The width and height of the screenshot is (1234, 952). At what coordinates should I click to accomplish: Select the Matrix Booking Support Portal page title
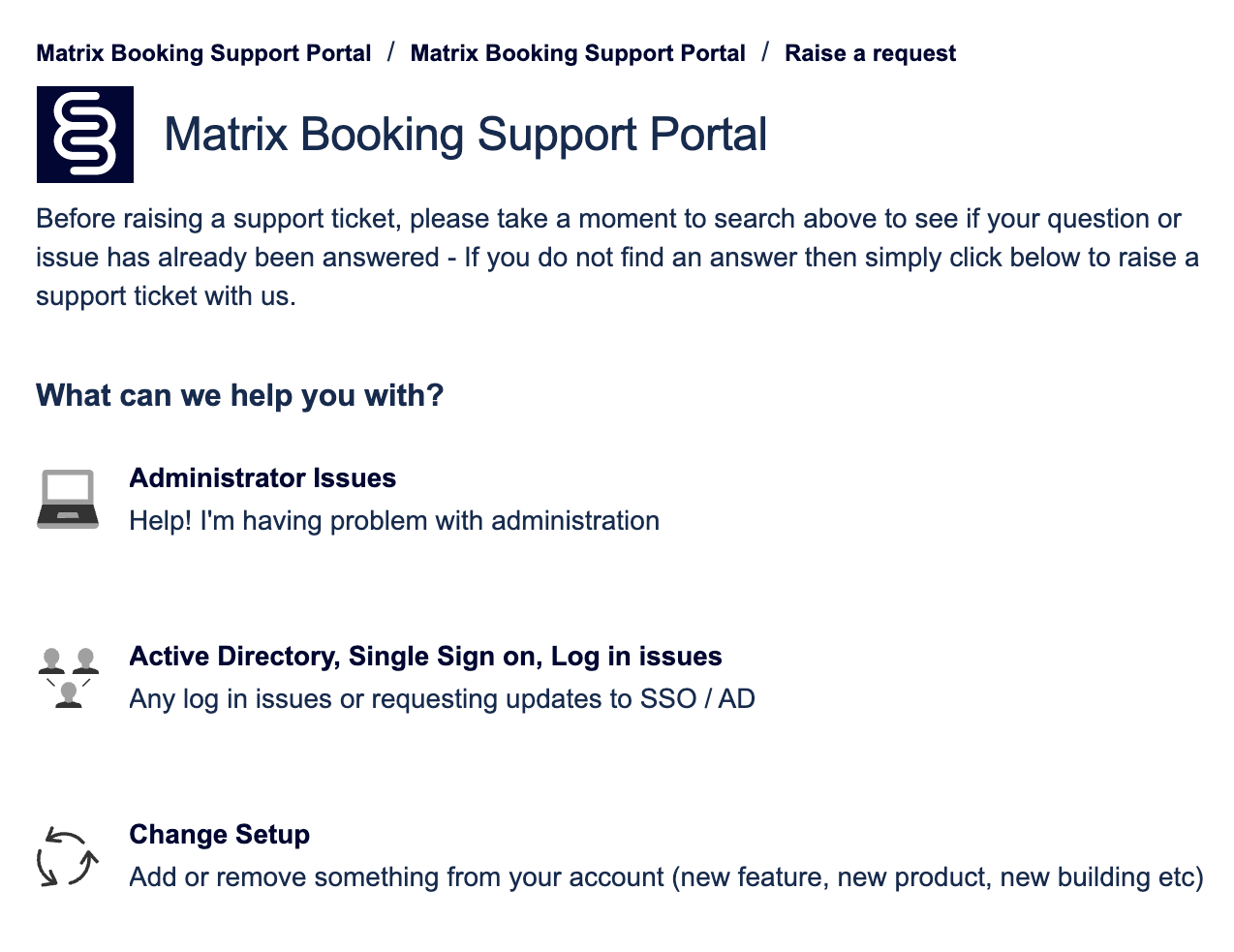click(x=466, y=135)
